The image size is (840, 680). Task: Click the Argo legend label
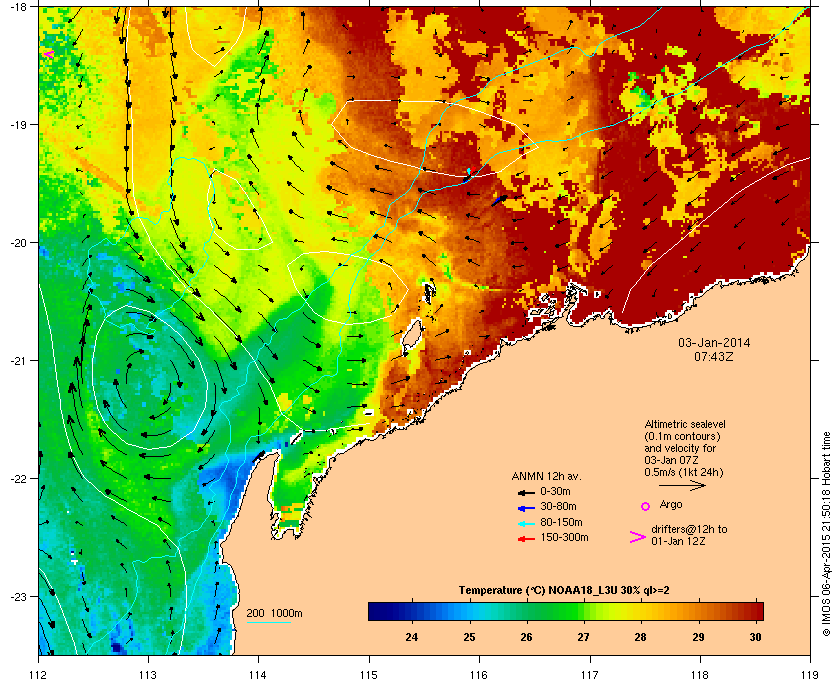click(671, 505)
